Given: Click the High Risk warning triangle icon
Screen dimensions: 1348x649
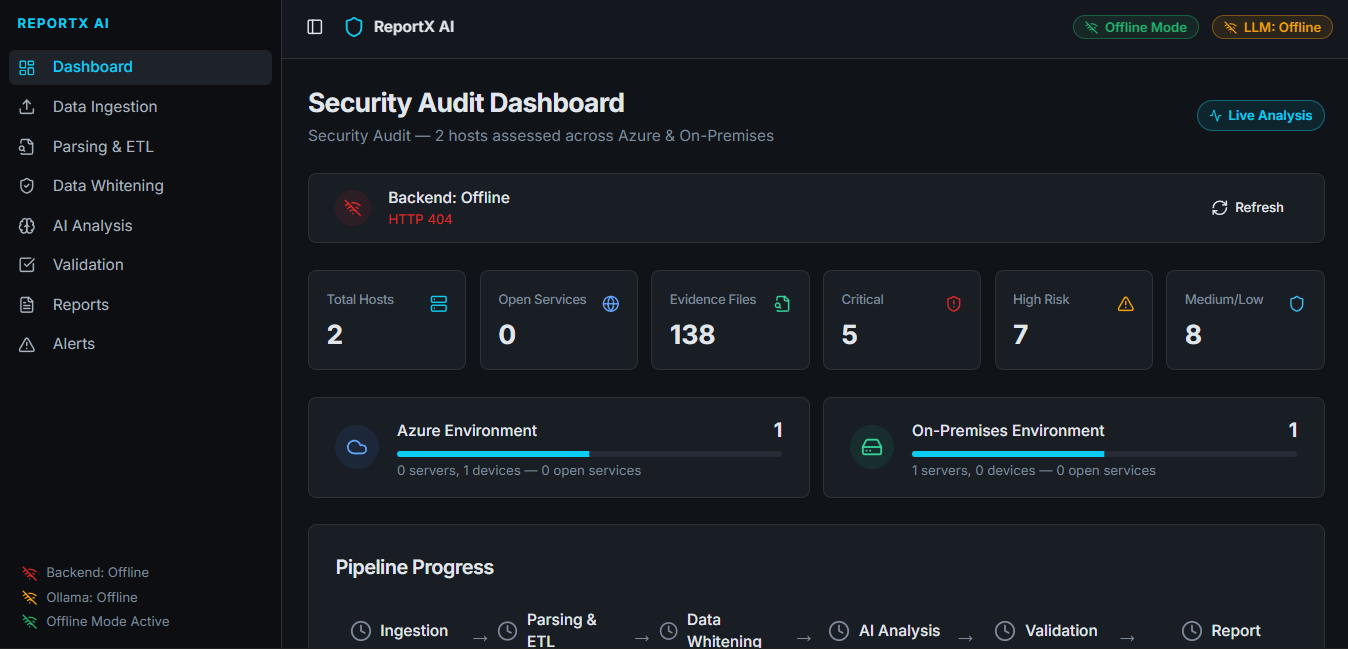Looking at the screenshot, I should coord(1126,303).
